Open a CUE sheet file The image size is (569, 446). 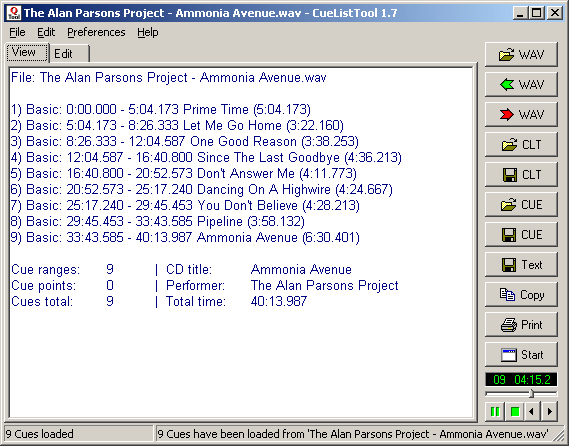point(521,205)
